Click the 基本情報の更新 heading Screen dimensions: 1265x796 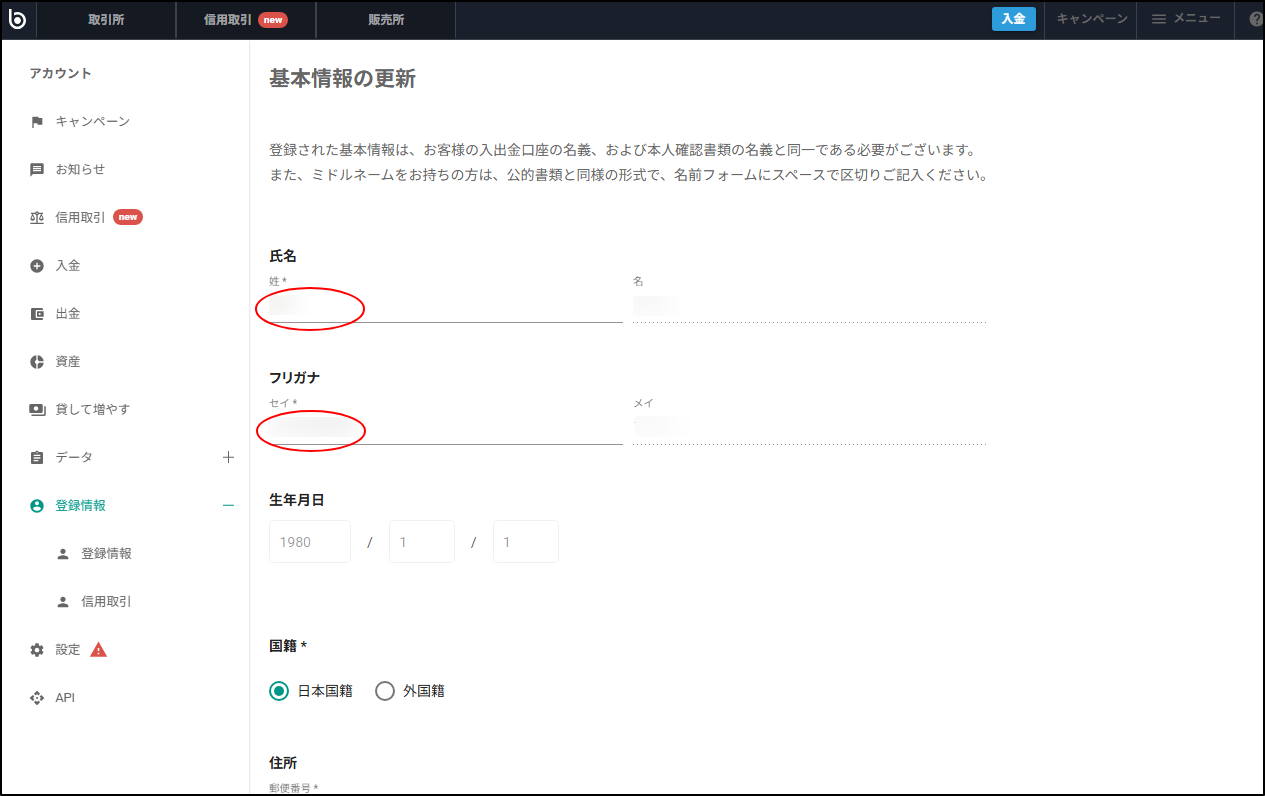[x=342, y=79]
